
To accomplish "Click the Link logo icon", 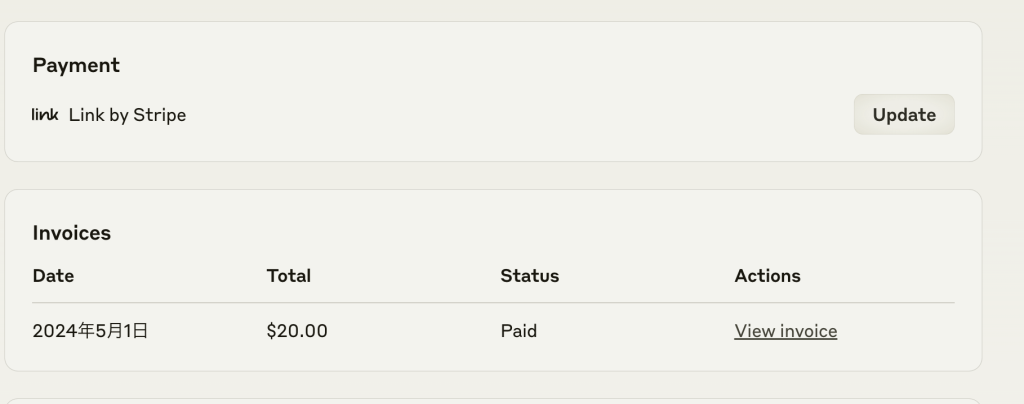I will 45,115.
